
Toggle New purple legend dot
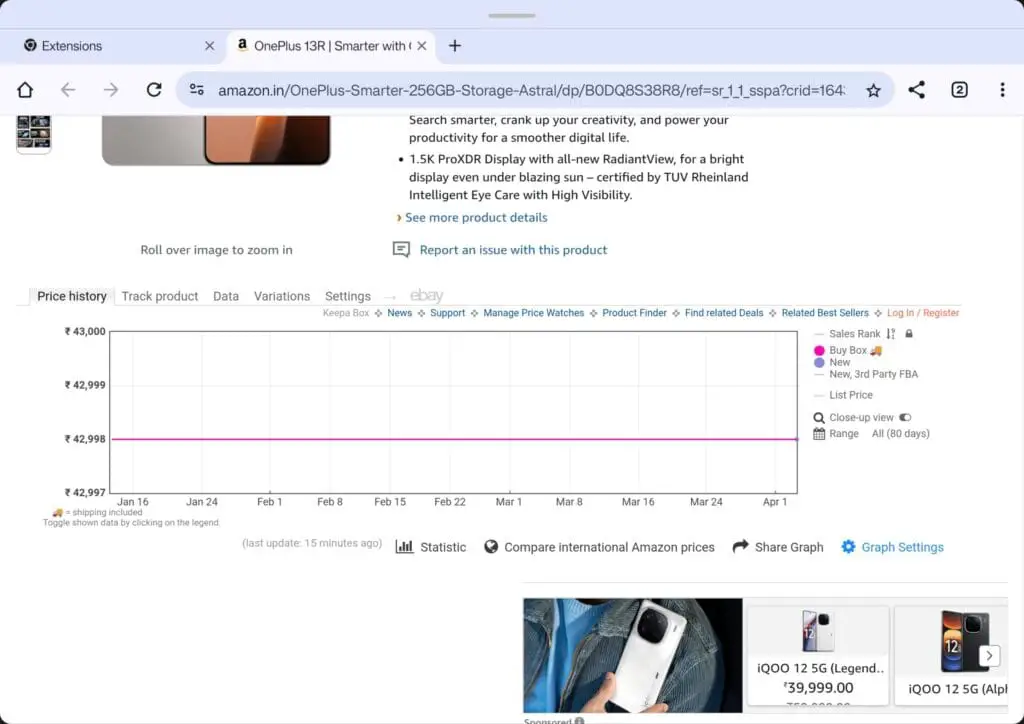[819, 362]
